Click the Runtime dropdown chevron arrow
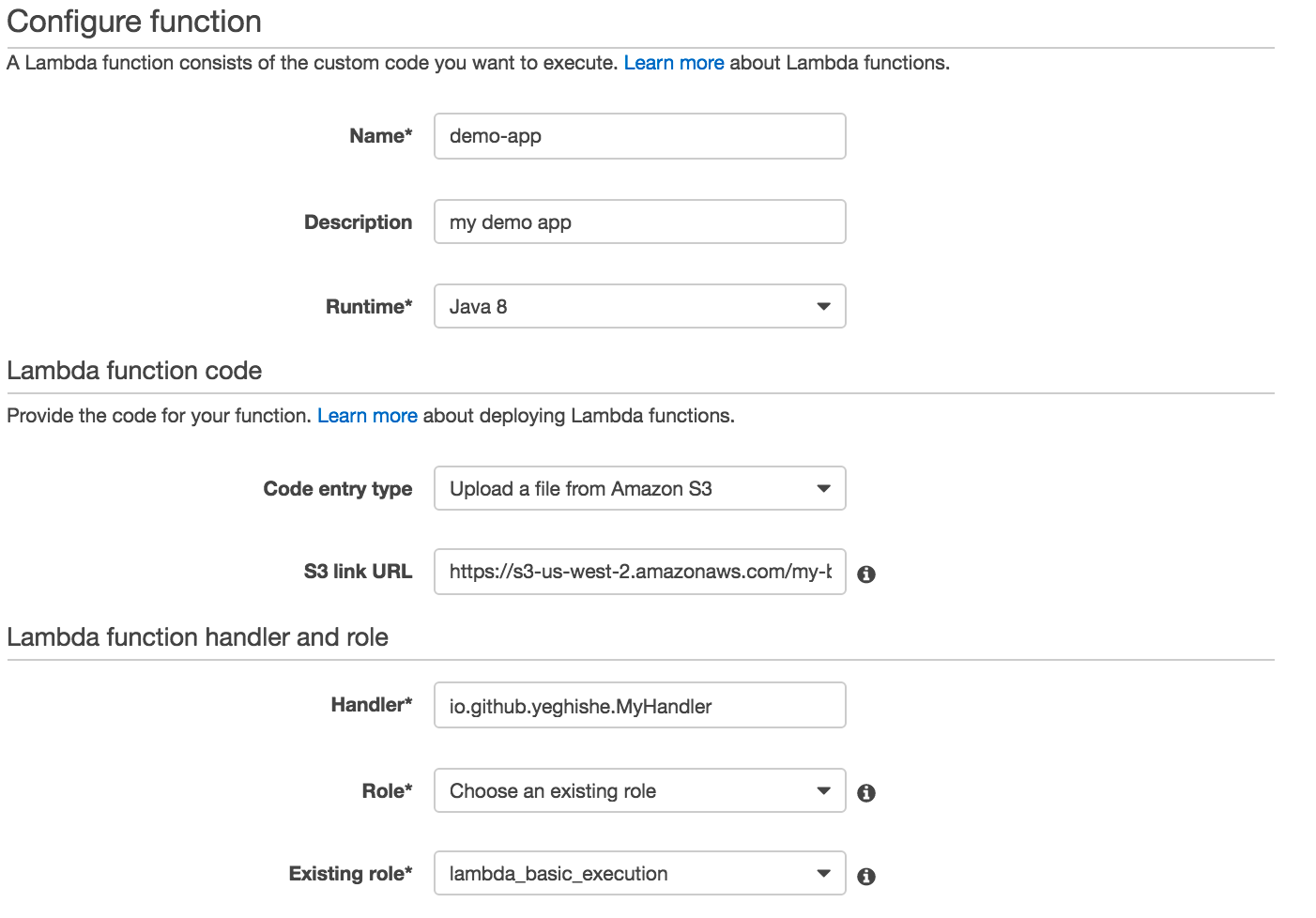 pos(823,306)
